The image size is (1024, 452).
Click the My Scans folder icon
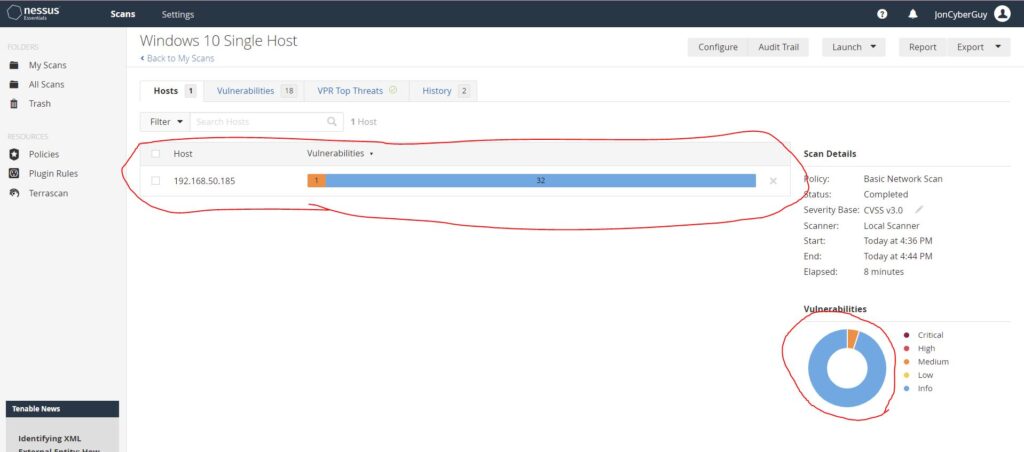click(x=14, y=65)
